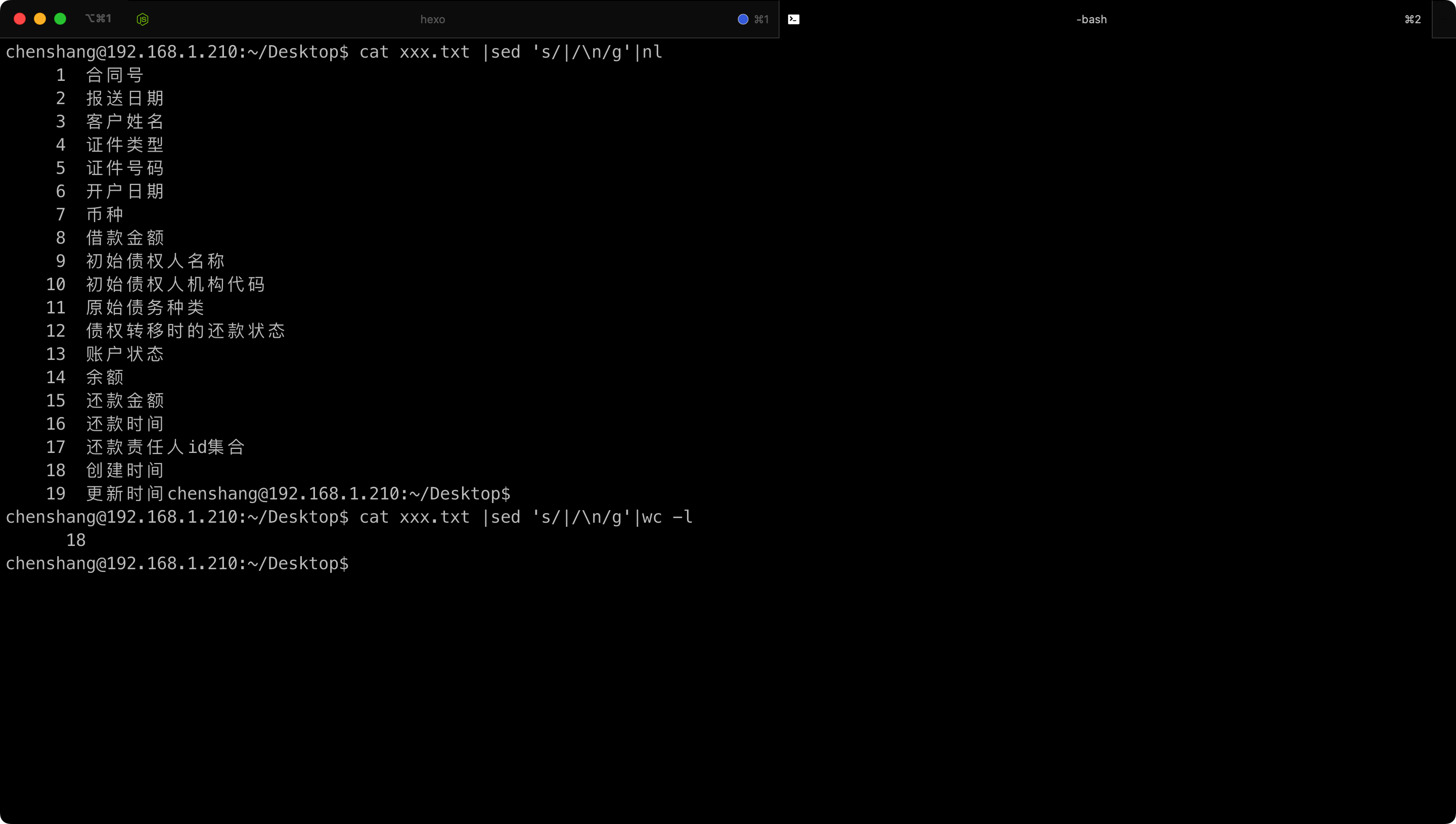
Task: Click output line 12 债权转移时的还款状态
Action: [x=186, y=331]
